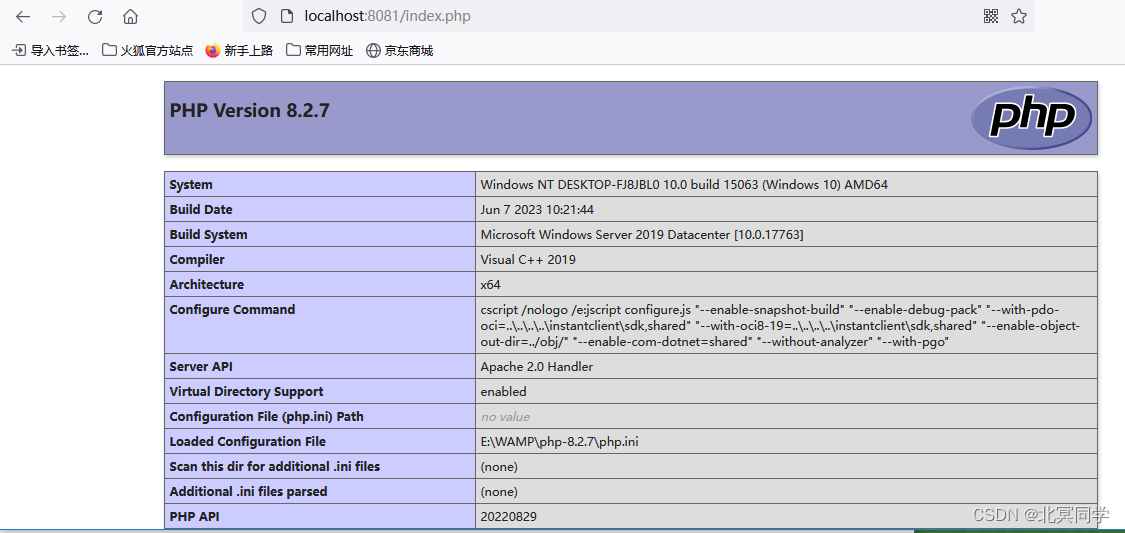
Task: Click the 'Architecture' row label
Action: [x=207, y=284]
